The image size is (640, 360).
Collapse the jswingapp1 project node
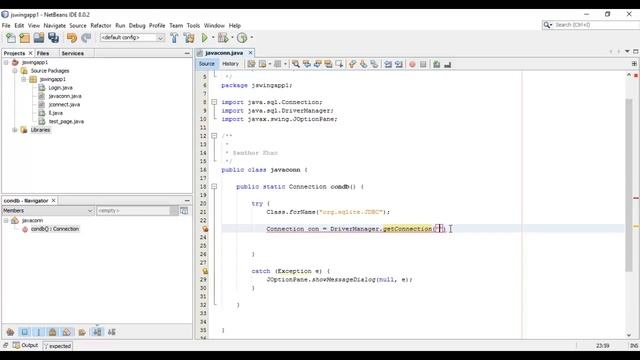pyautogui.click(x=6, y=62)
